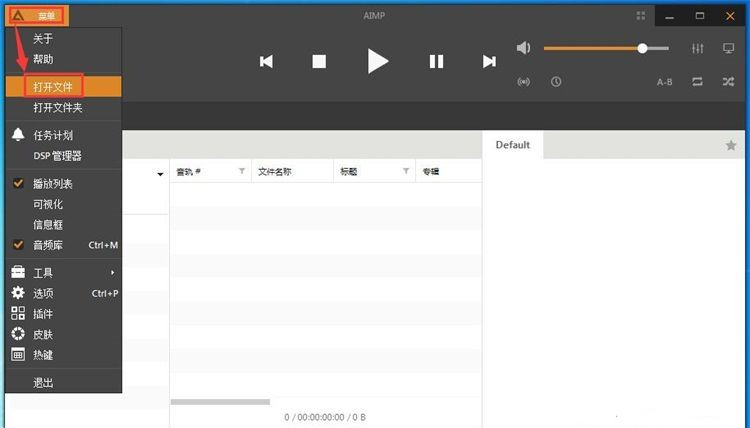Choose 打开文件 in the menu
This screenshot has height=428, width=750.
pos(64,87)
